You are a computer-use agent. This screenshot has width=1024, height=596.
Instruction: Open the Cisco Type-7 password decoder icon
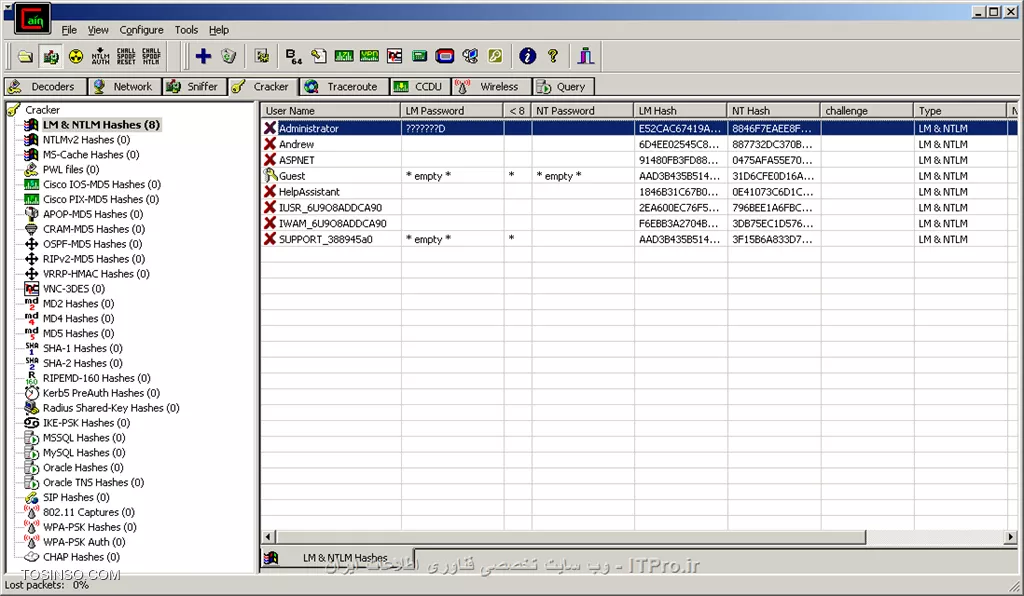coord(344,56)
